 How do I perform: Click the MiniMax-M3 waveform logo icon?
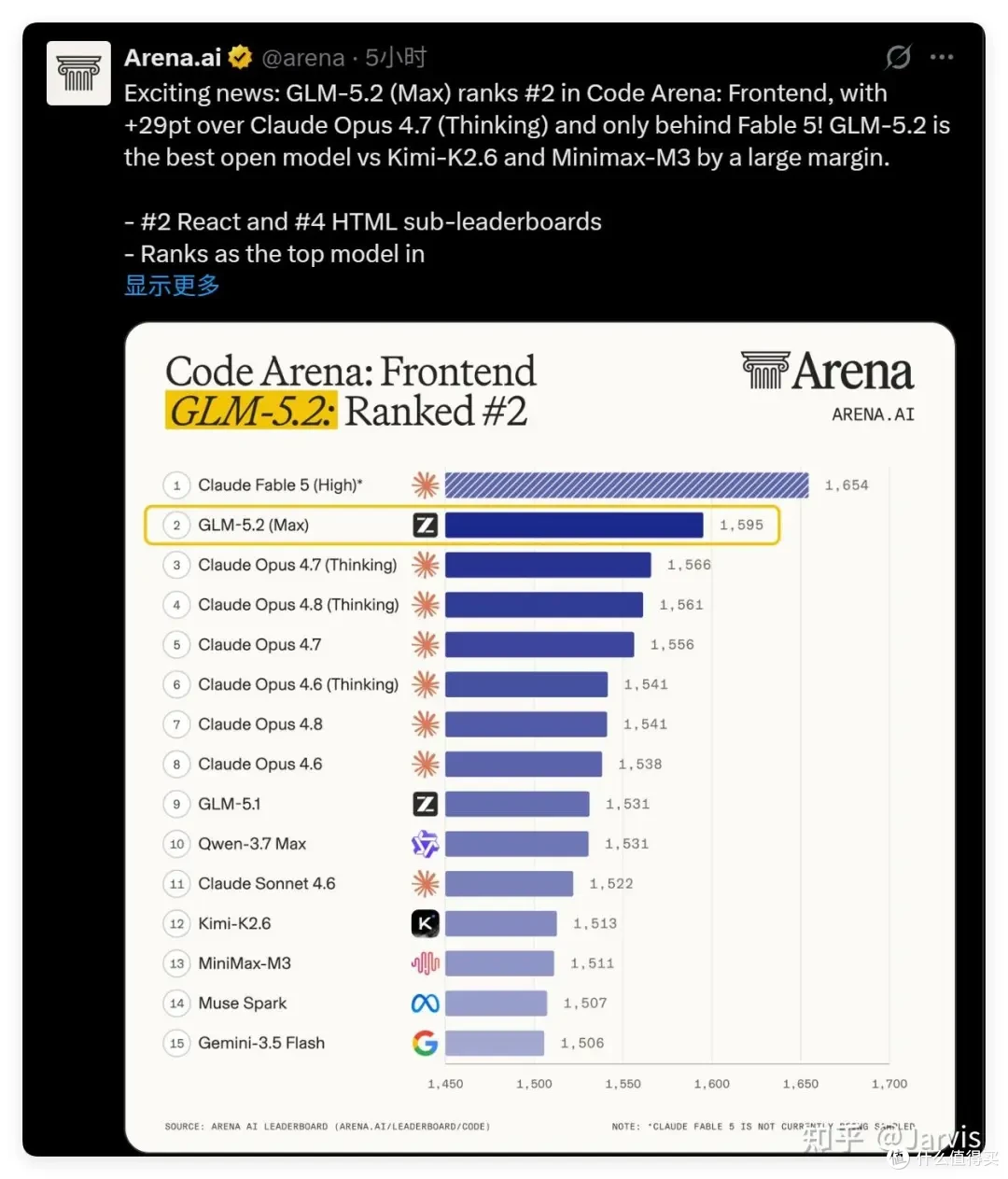point(425,963)
